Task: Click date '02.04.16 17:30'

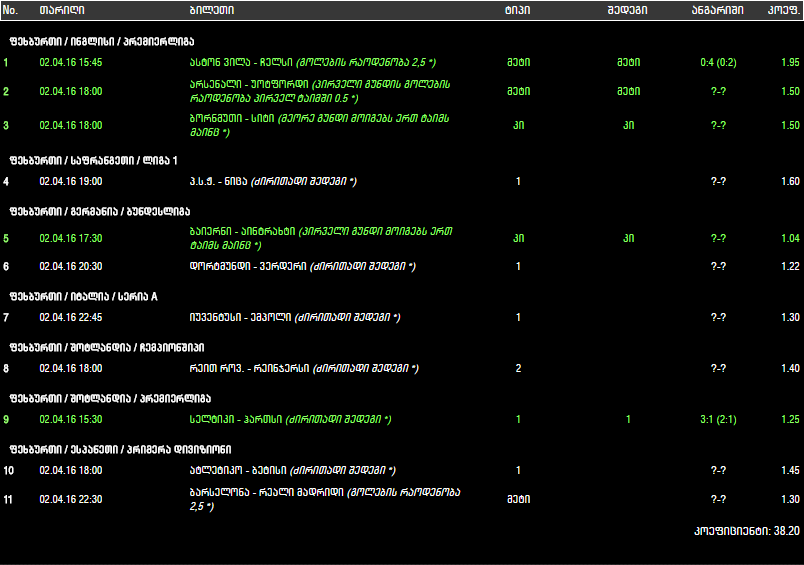Action: [71, 238]
